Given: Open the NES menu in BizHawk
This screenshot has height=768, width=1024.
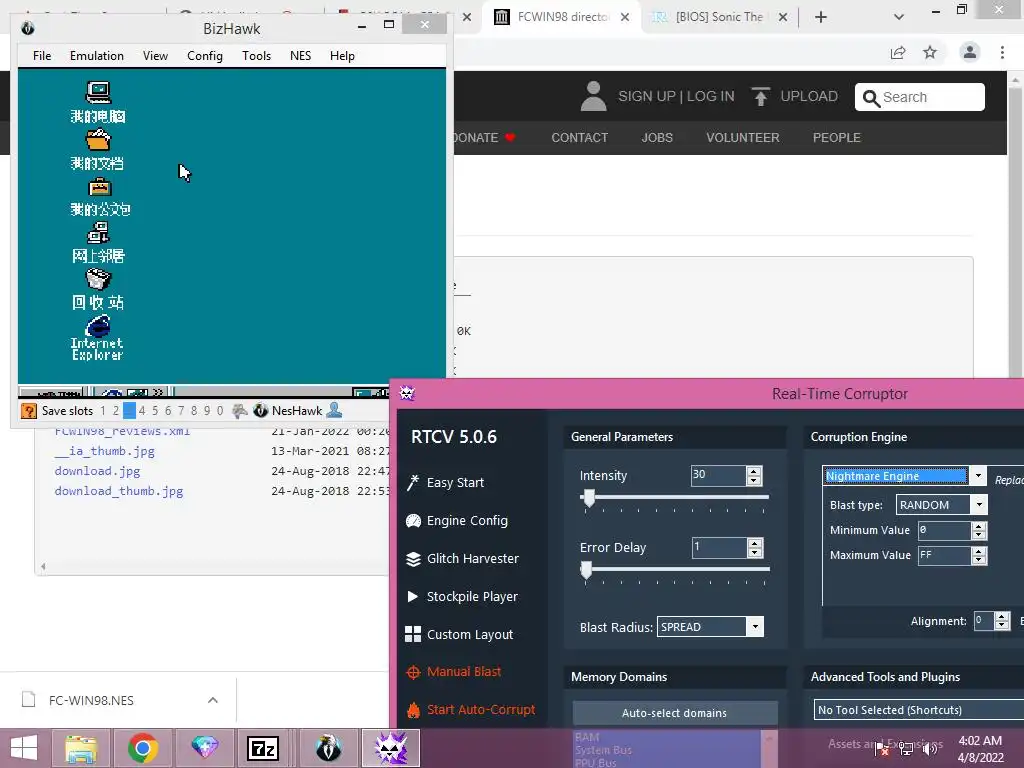Looking at the screenshot, I should click(x=300, y=56).
